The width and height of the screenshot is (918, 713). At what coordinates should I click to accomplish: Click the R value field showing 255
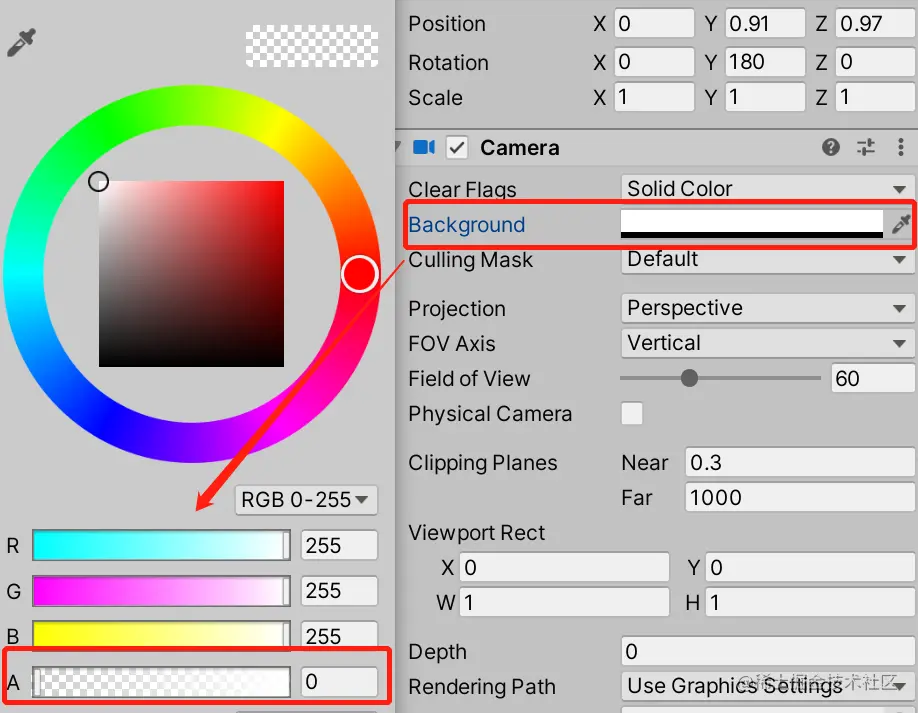pyautogui.click(x=339, y=546)
